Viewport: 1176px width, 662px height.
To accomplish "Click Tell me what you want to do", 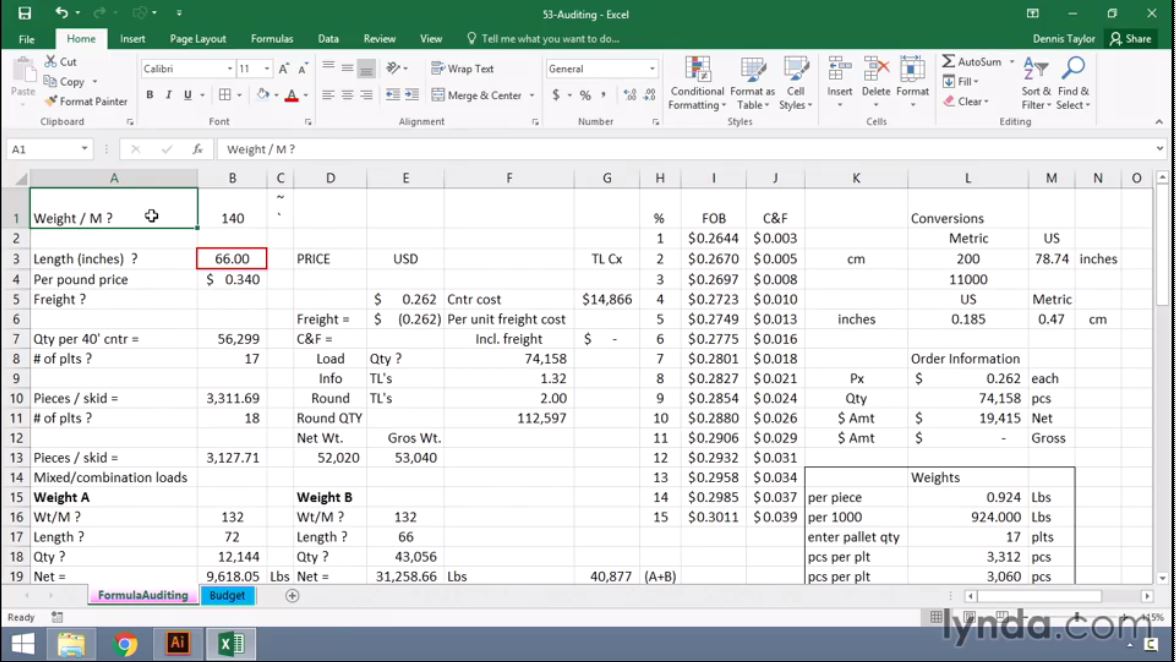I will click(542, 39).
